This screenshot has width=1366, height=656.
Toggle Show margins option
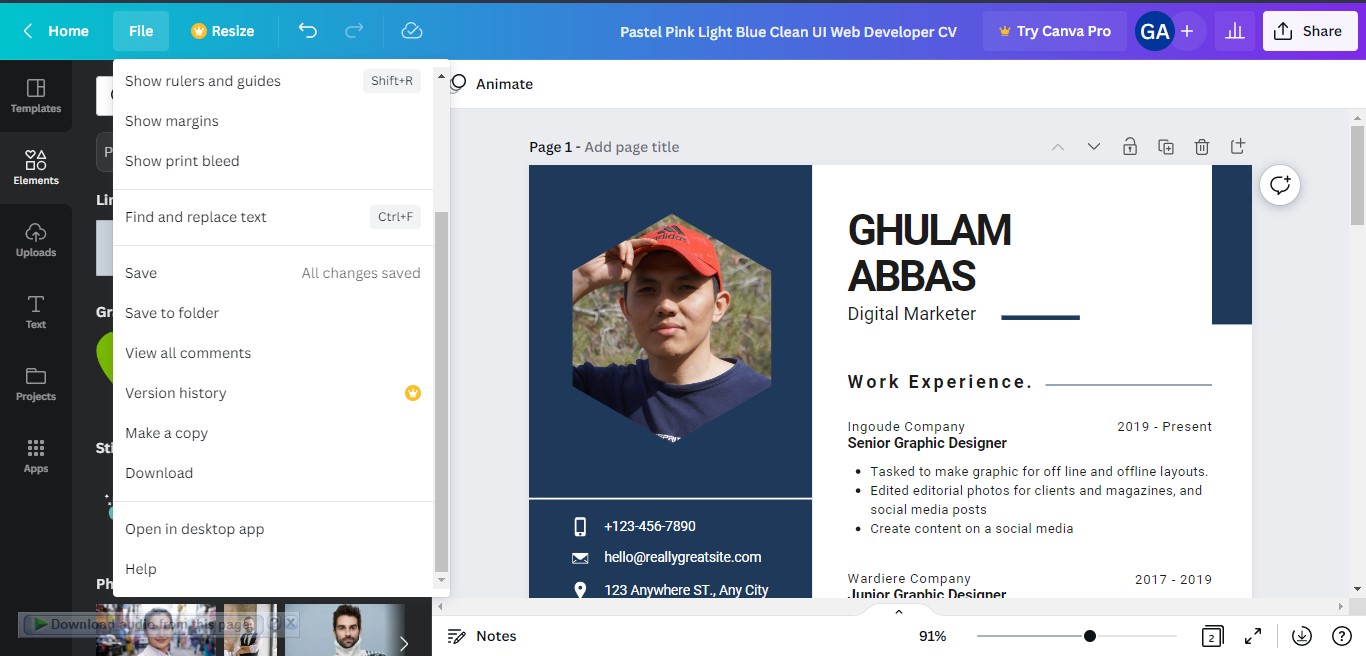172,121
